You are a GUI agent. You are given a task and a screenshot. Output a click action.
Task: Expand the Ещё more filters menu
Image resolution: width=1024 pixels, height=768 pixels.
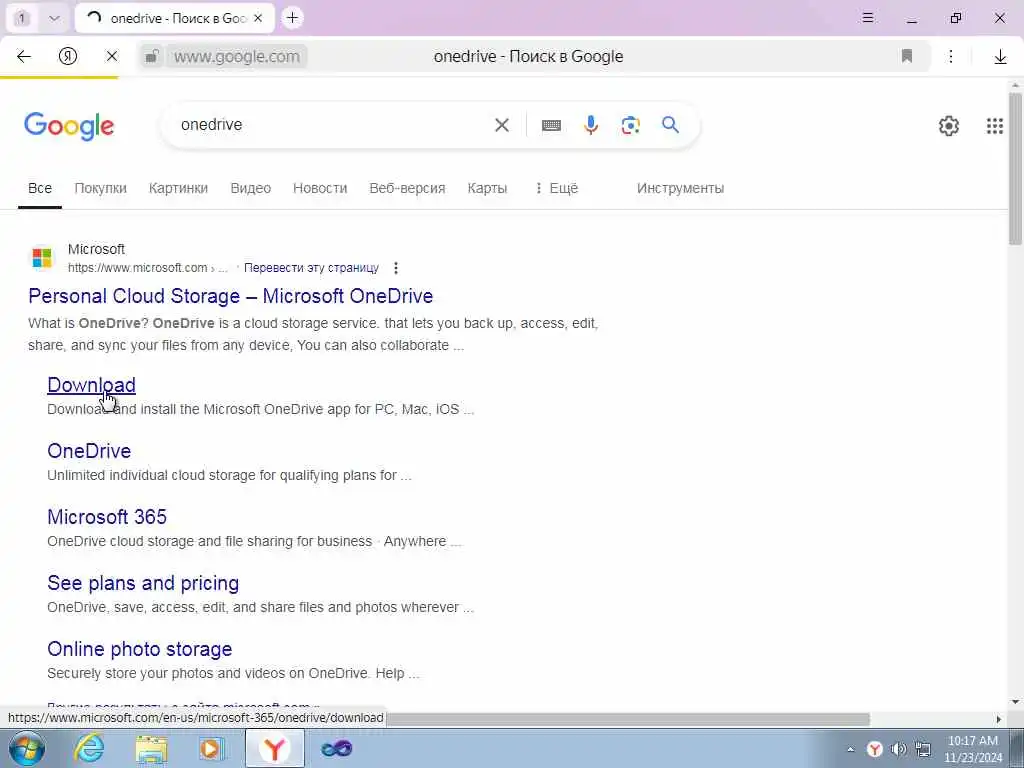[x=556, y=188]
